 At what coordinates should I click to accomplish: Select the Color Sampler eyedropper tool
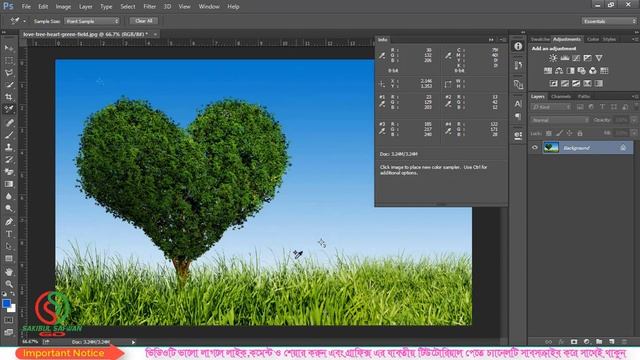coord(9,109)
